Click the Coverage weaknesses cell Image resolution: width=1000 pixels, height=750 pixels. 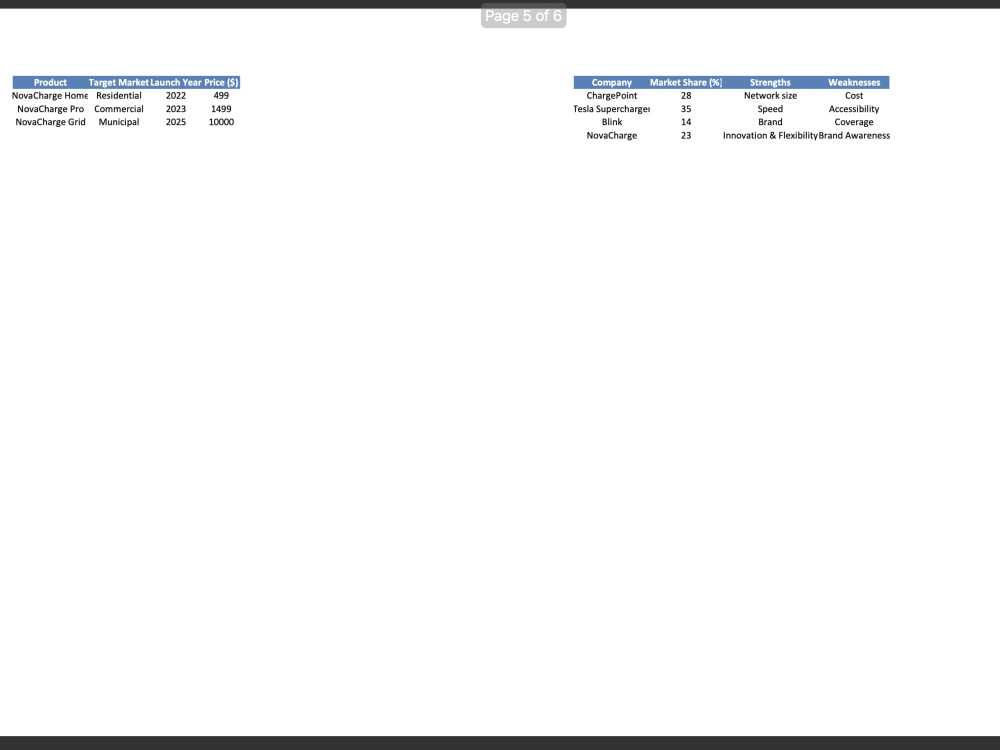pyautogui.click(x=854, y=122)
